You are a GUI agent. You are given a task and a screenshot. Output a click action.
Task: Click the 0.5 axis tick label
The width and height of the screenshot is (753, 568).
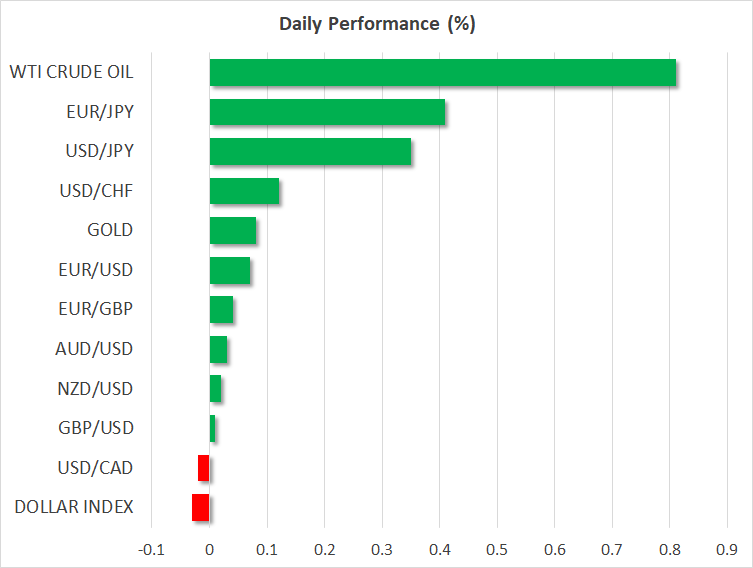coord(497,550)
